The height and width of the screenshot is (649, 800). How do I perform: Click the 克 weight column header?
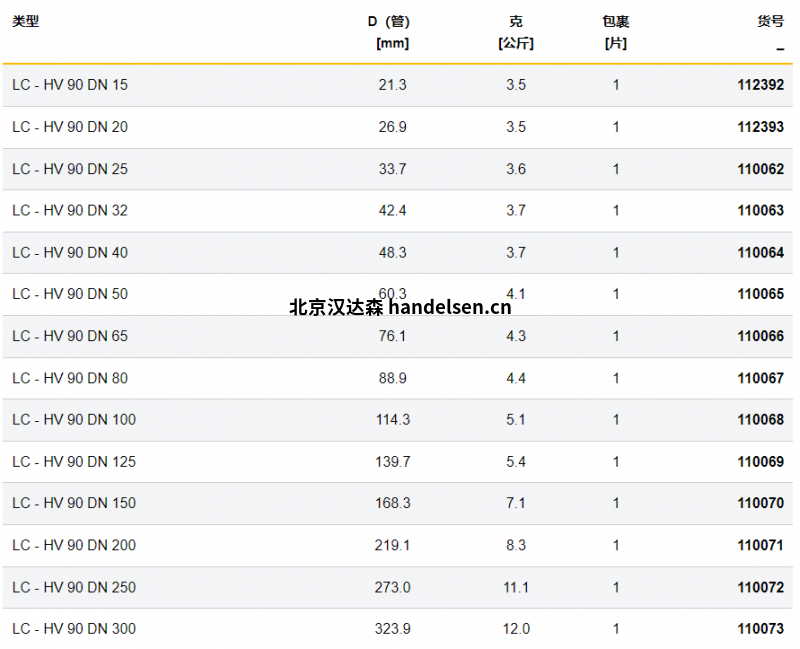click(x=515, y=21)
